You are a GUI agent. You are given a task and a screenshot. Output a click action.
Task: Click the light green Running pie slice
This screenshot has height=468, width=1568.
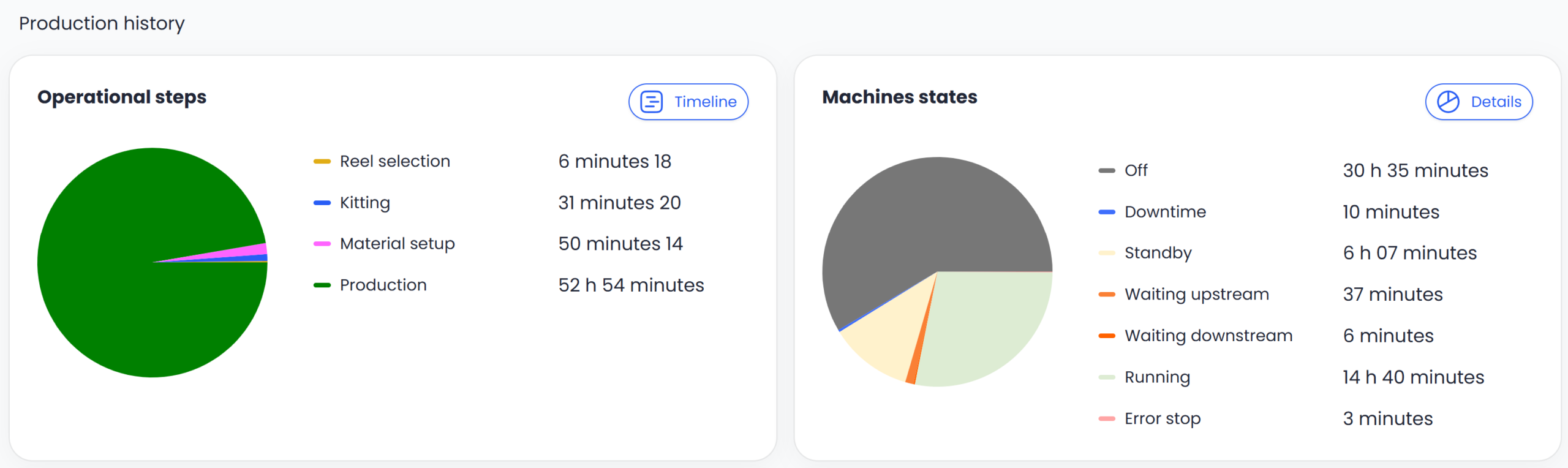pyautogui.click(x=986, y=325)
